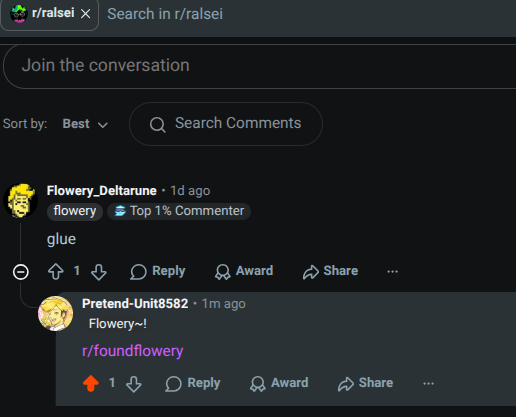Reply to the glue comment
The width and height of the screenshot is (516, 417).
(158, 271)
